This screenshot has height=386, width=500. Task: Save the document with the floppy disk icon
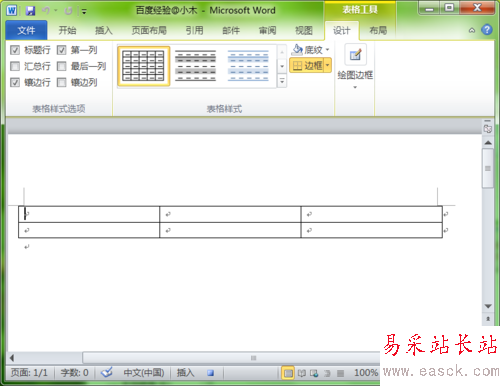click(30, 11)
